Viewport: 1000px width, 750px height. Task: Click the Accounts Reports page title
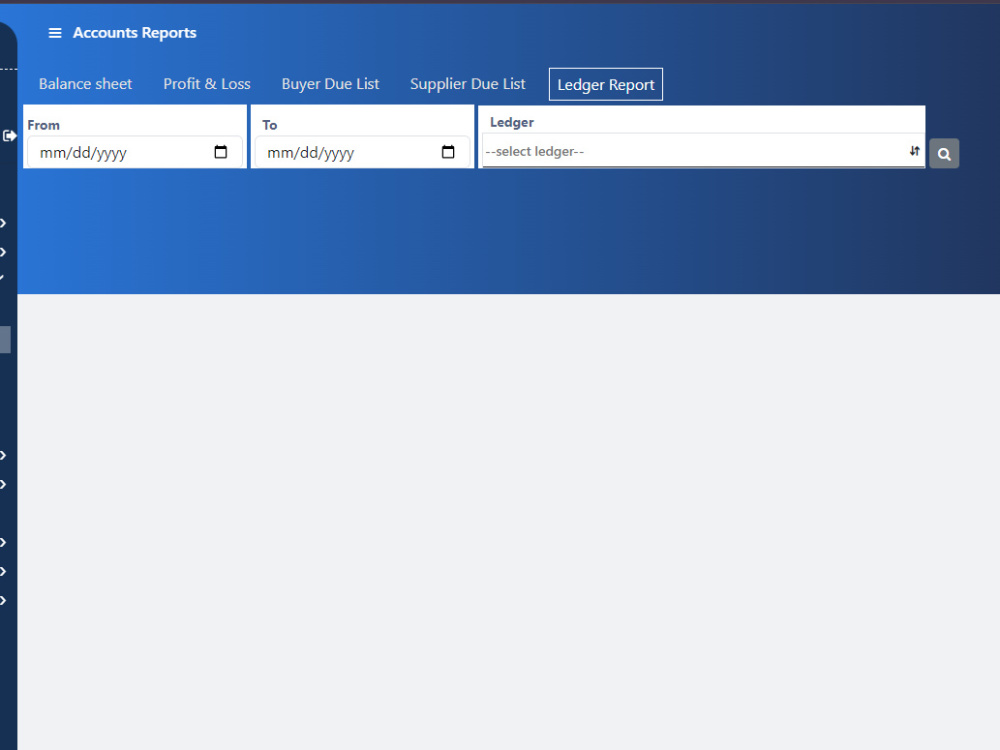[x=135, y=33]
